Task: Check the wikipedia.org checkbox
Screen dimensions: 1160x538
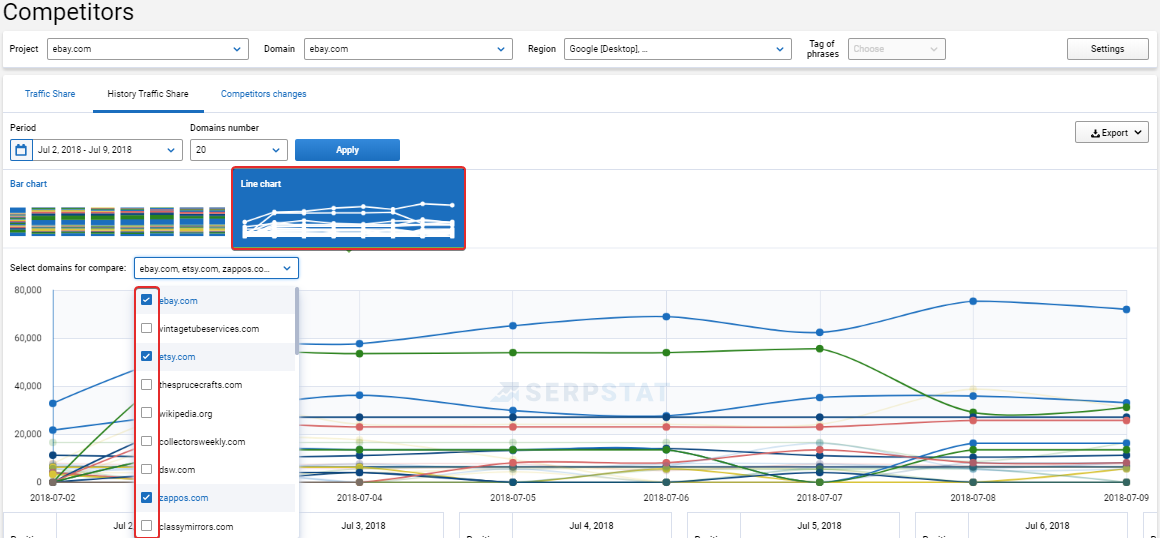Action: (146, 413)
